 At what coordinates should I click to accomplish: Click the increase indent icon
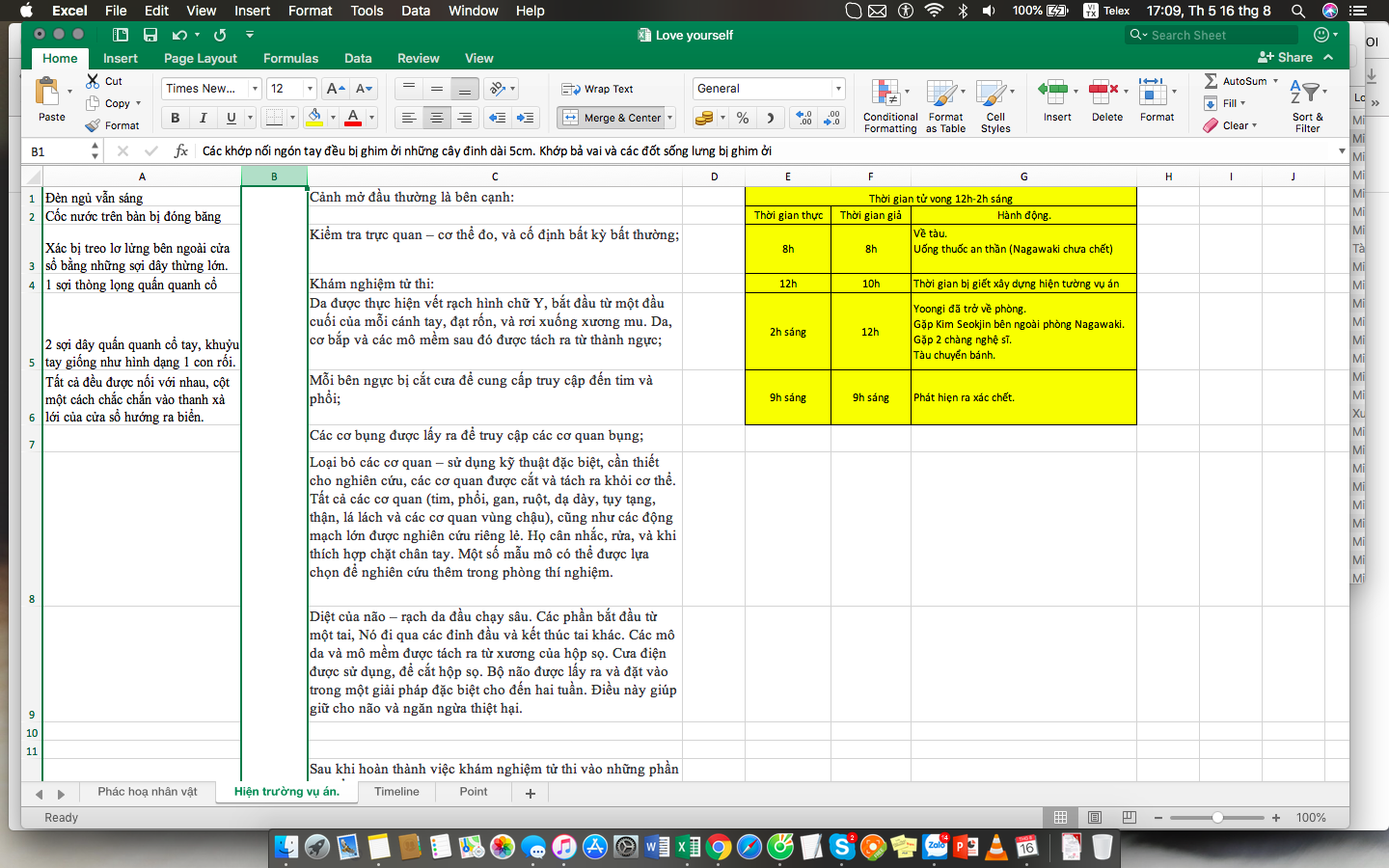click(x=526, y=118)
